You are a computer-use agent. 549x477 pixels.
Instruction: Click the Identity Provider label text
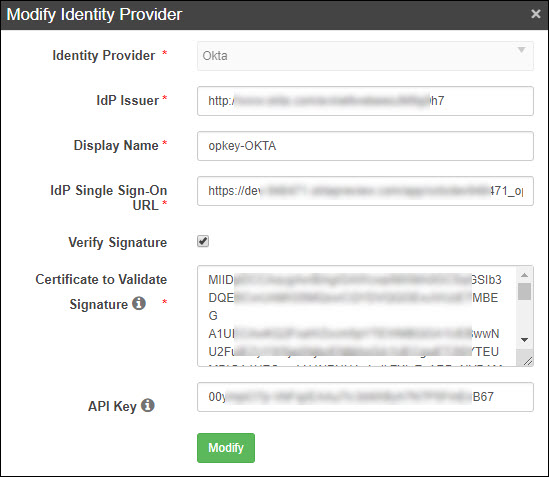coord(104,55)
